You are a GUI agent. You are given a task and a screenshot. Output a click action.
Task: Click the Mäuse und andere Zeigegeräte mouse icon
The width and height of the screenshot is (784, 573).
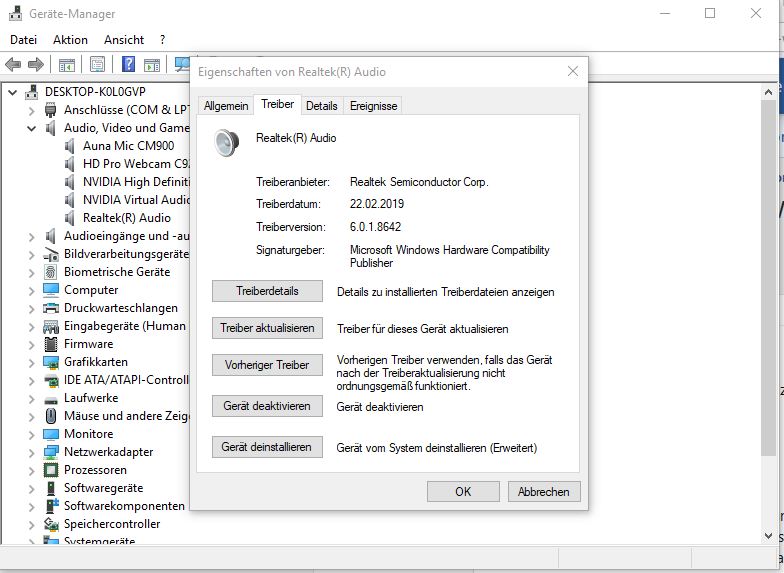tap(50, 416)
